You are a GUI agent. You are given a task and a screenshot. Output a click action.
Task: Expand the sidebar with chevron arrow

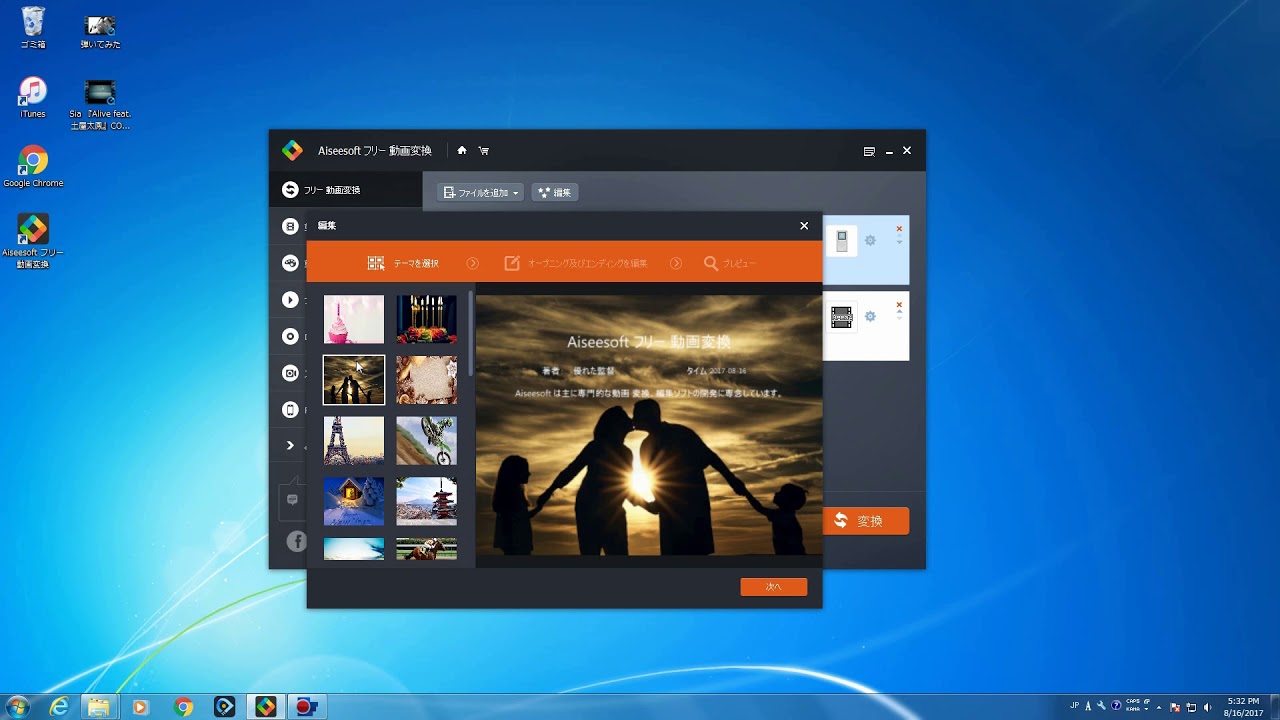[x=290, y=446]
